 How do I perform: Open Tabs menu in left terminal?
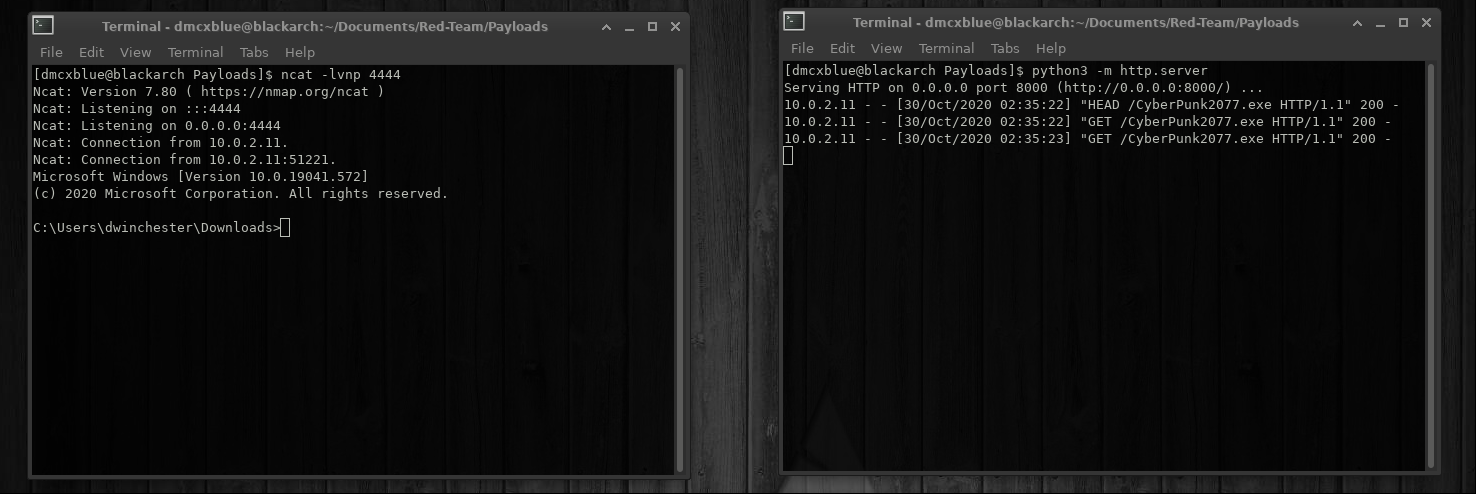(254, 52)
